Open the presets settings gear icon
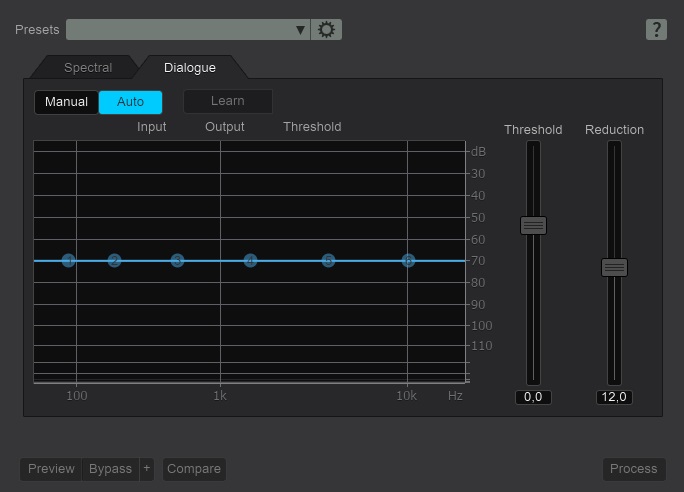Viewport: 684px width, 492px height. coord(326,30)
